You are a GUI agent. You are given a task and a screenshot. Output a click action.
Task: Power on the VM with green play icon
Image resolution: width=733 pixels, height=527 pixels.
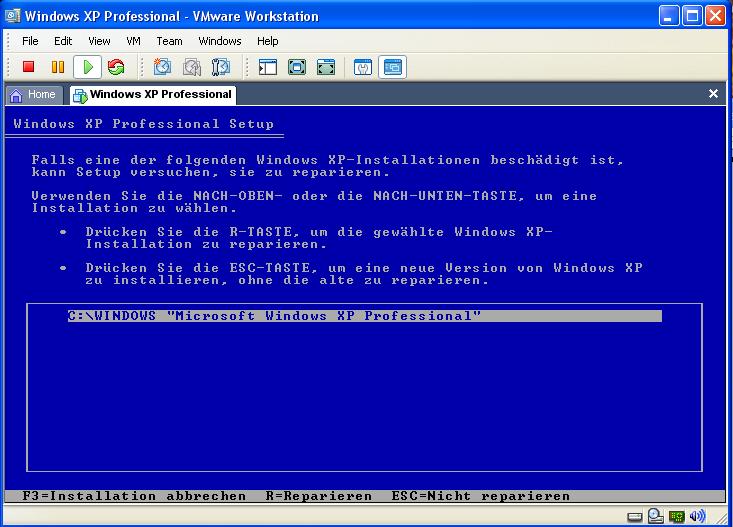[x=87, y=67]
